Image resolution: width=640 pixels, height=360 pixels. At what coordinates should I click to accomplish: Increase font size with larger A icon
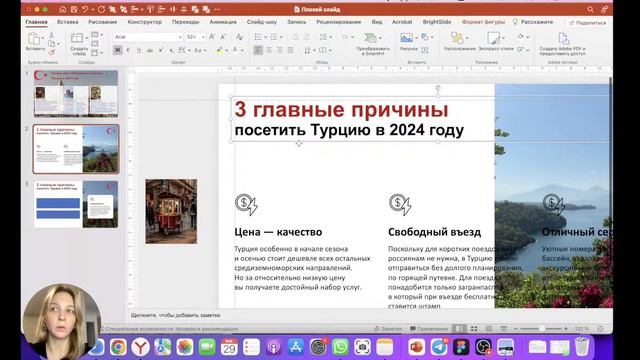(212, 37)
